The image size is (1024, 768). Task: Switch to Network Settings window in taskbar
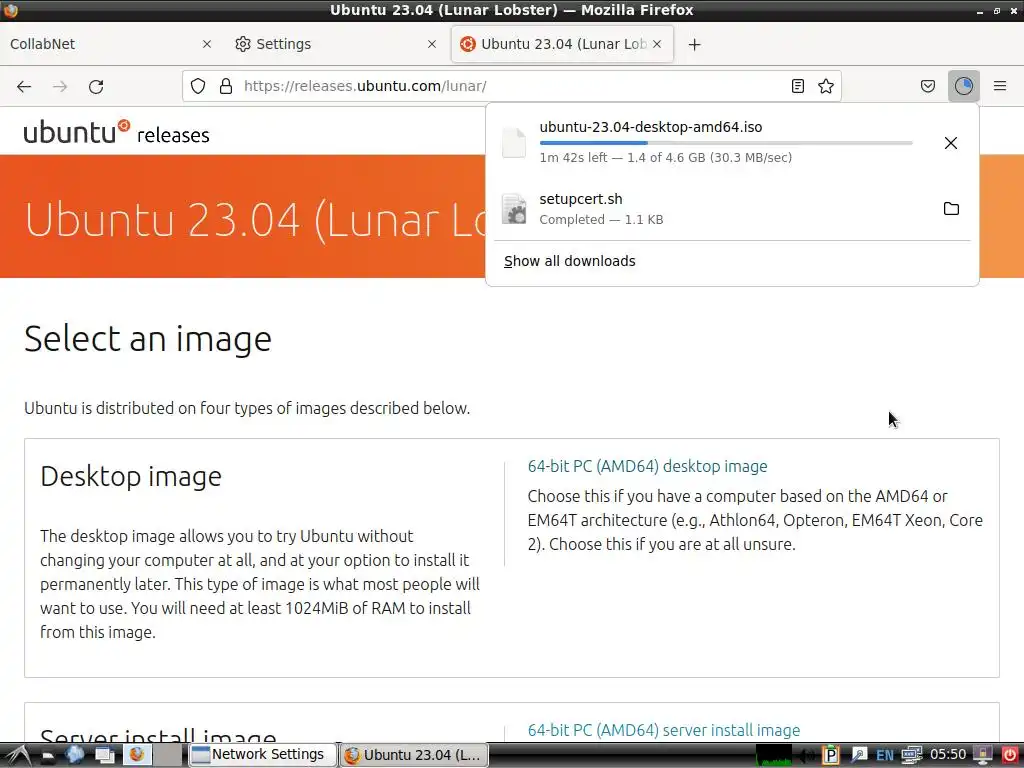(x=262, y=755)
